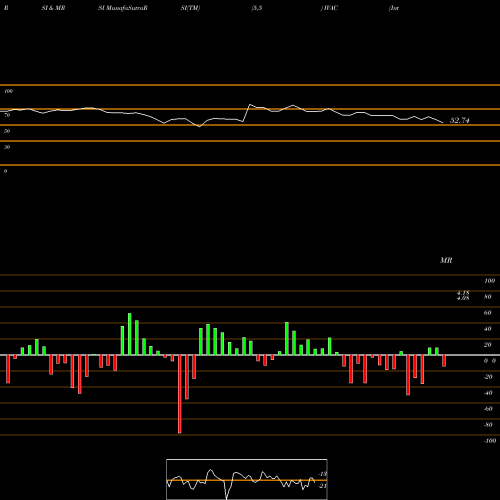Click the -18 value in mini chart
The image size is (500, 500).
pyautogui.click(x=323, y=474)
